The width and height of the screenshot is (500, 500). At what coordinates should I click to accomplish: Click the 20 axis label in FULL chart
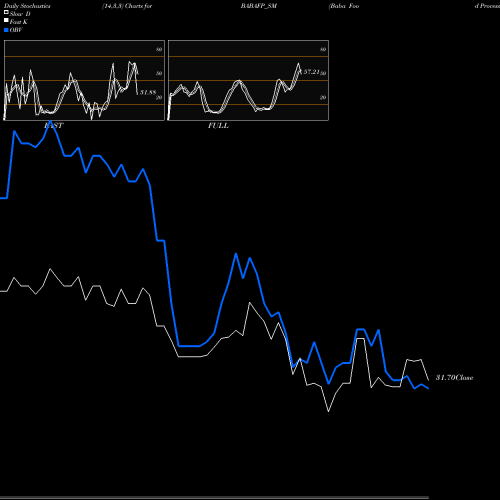coord(323,97)
